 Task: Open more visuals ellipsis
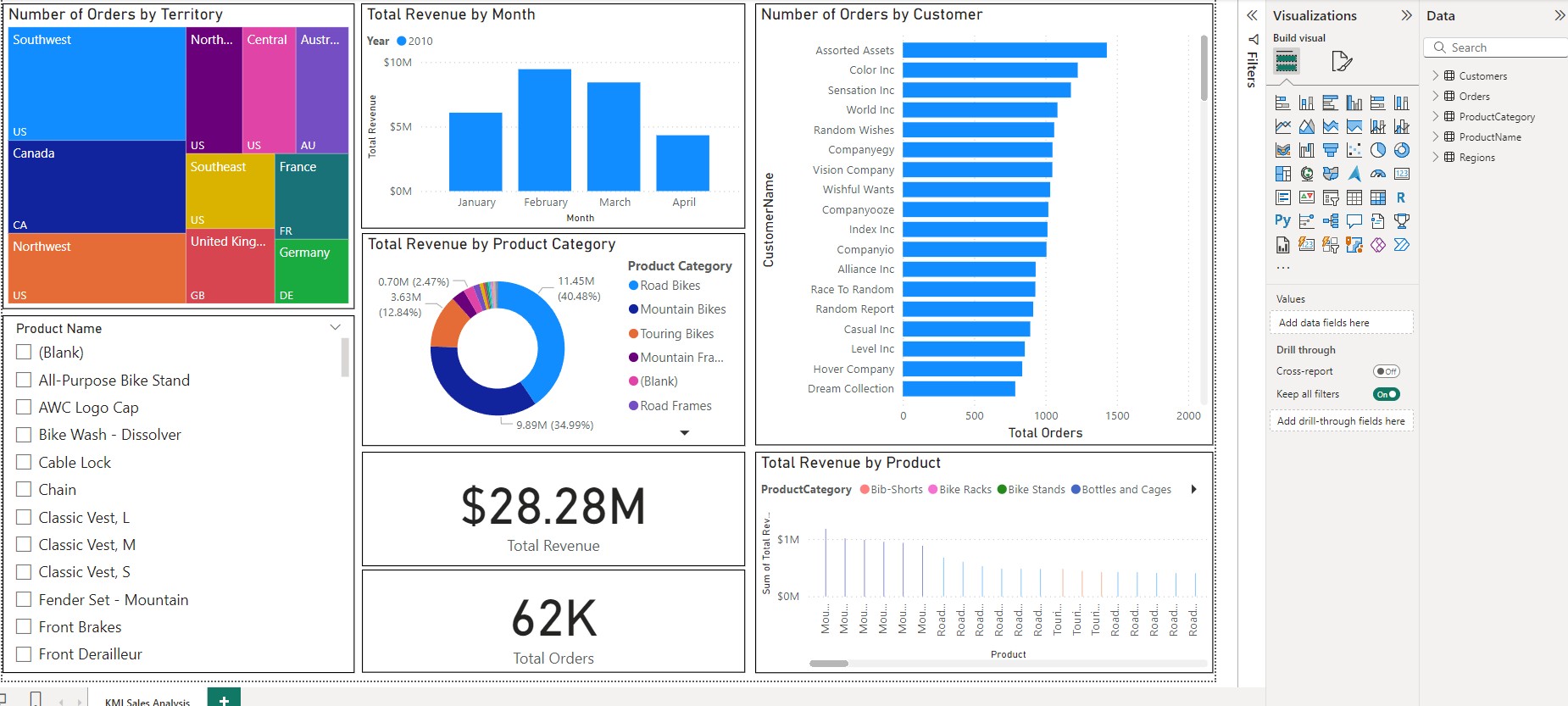point(1283,268)
